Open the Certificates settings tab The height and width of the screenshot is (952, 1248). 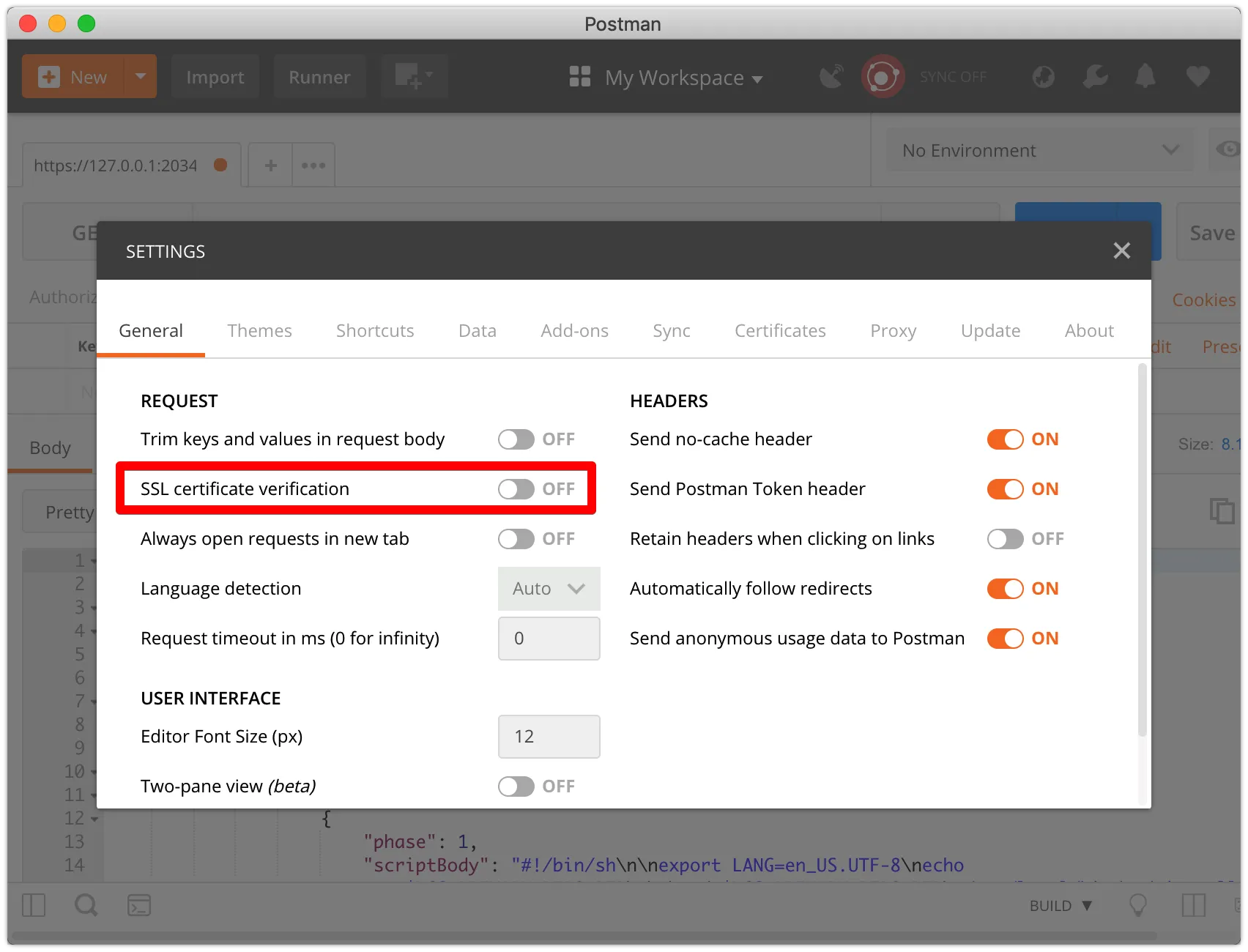pyautogui.click(x=780, y=331)
